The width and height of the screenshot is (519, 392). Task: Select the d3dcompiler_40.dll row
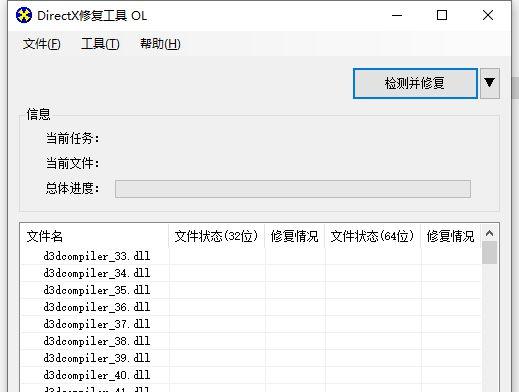(251, 375)
